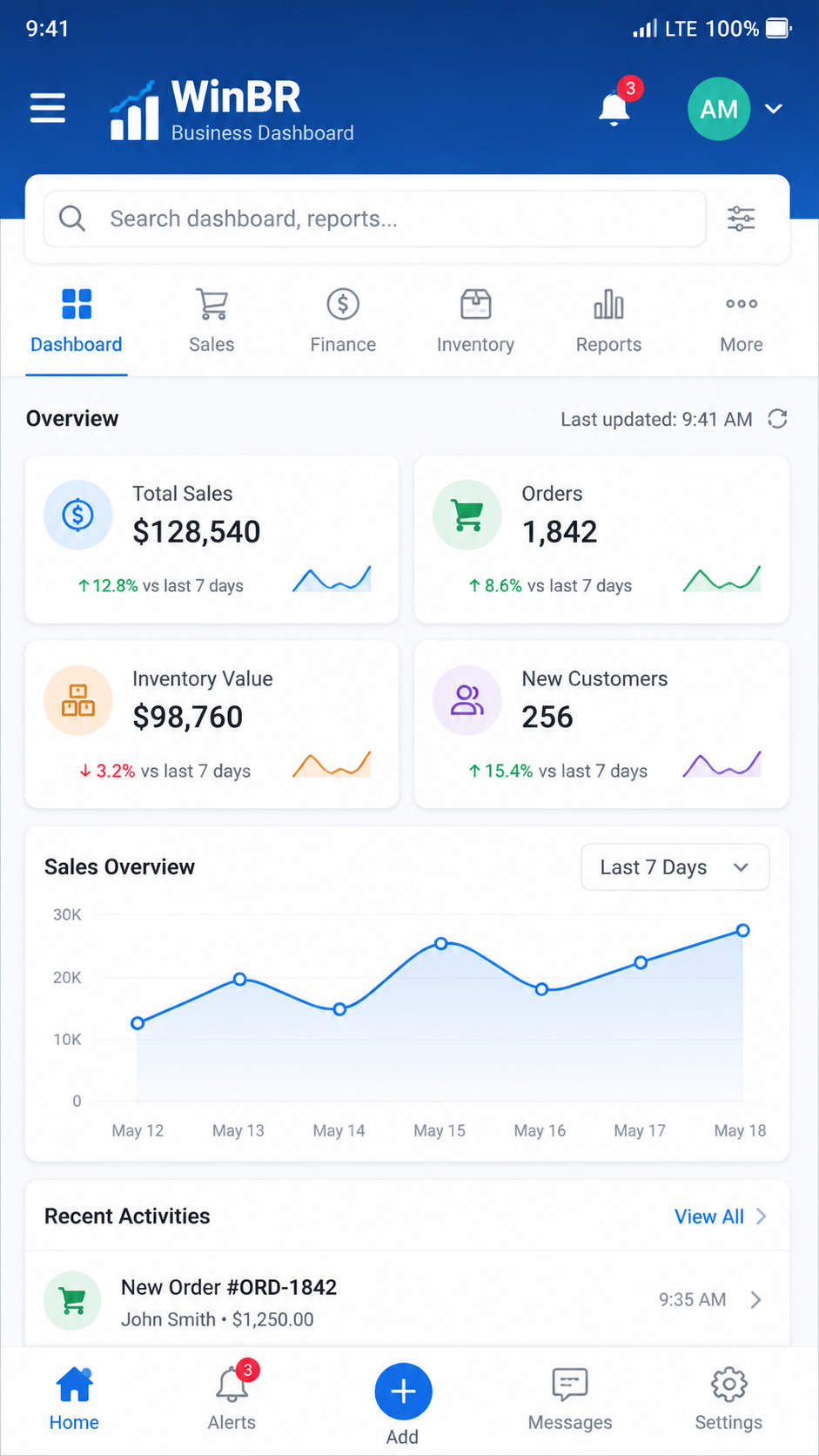Tap the Orders green cart icon

pyautogui.click(x=467, y=516)
